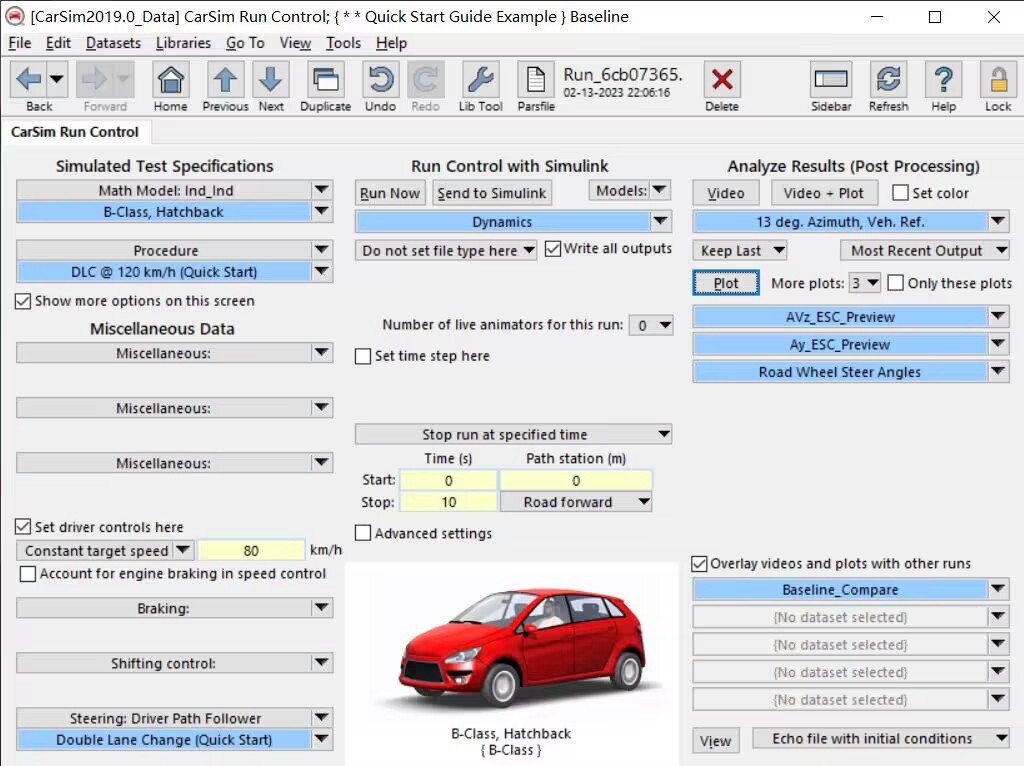
Task: Click the Path station start field
Action: (576, 481)
